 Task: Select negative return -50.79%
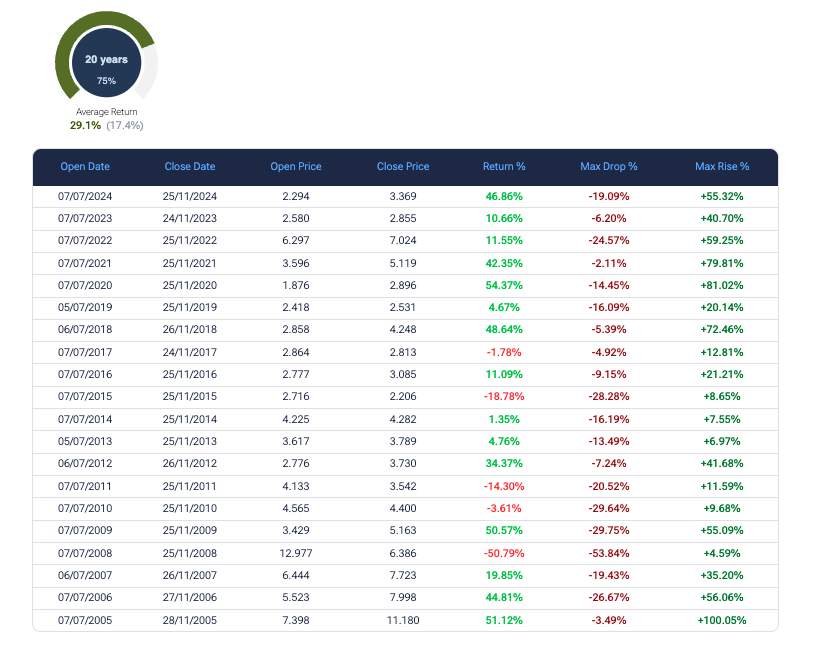tap(504, 553)
